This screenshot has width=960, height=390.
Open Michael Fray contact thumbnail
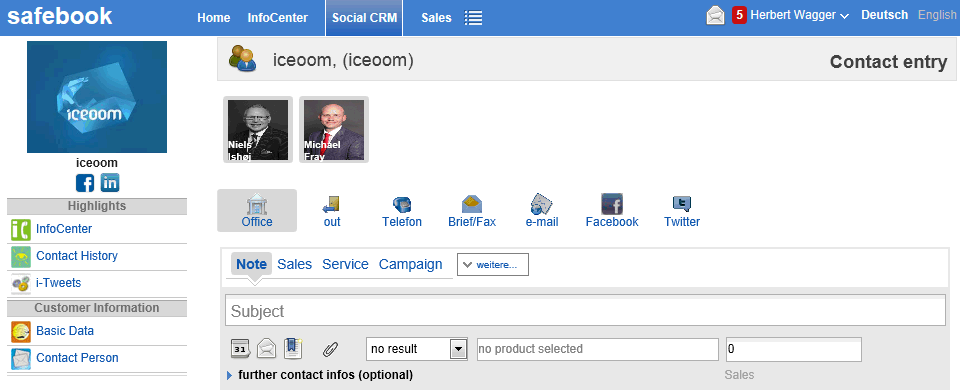pos(334,130)
